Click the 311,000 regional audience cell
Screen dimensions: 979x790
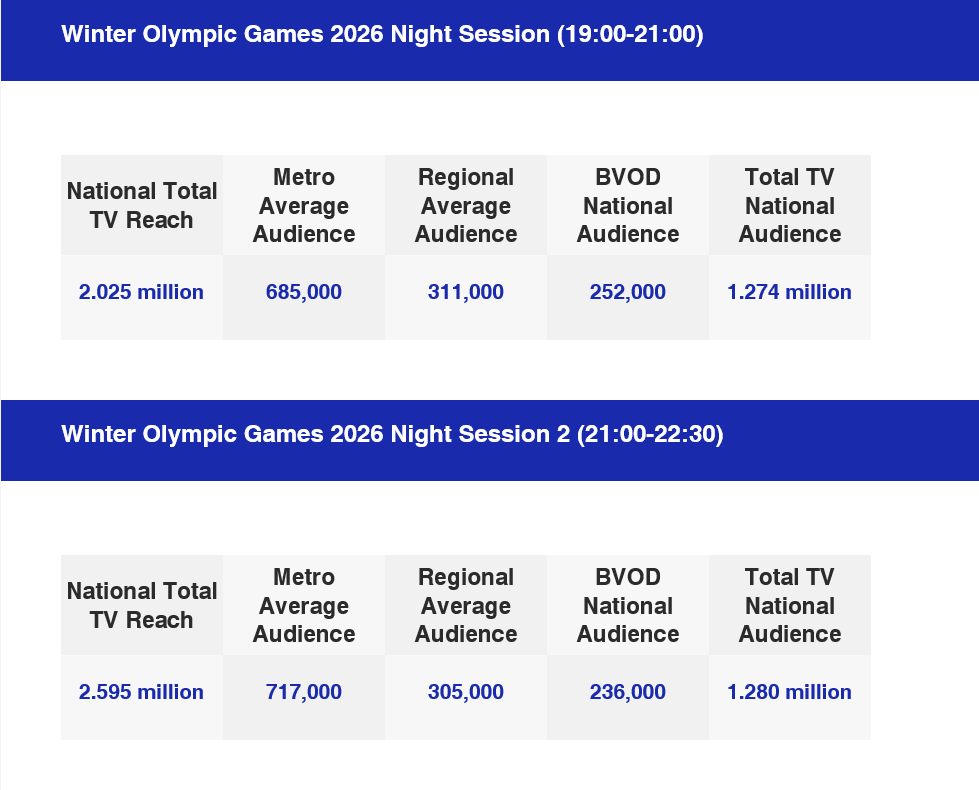466,293
